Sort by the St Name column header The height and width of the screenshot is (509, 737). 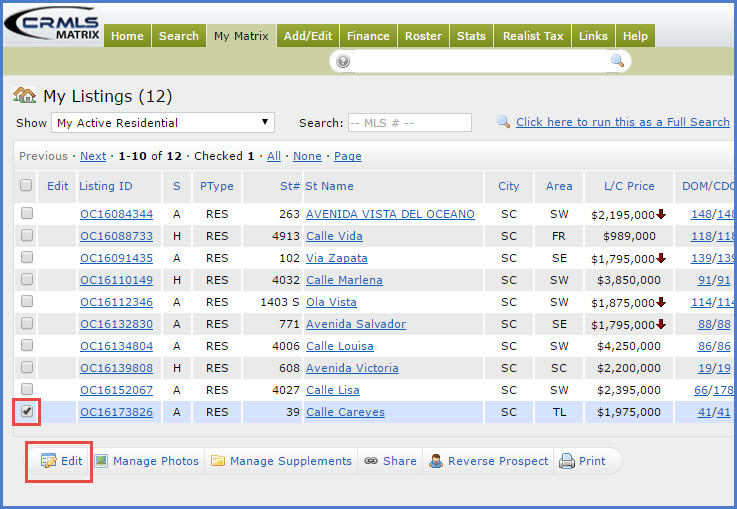(329, 186)
